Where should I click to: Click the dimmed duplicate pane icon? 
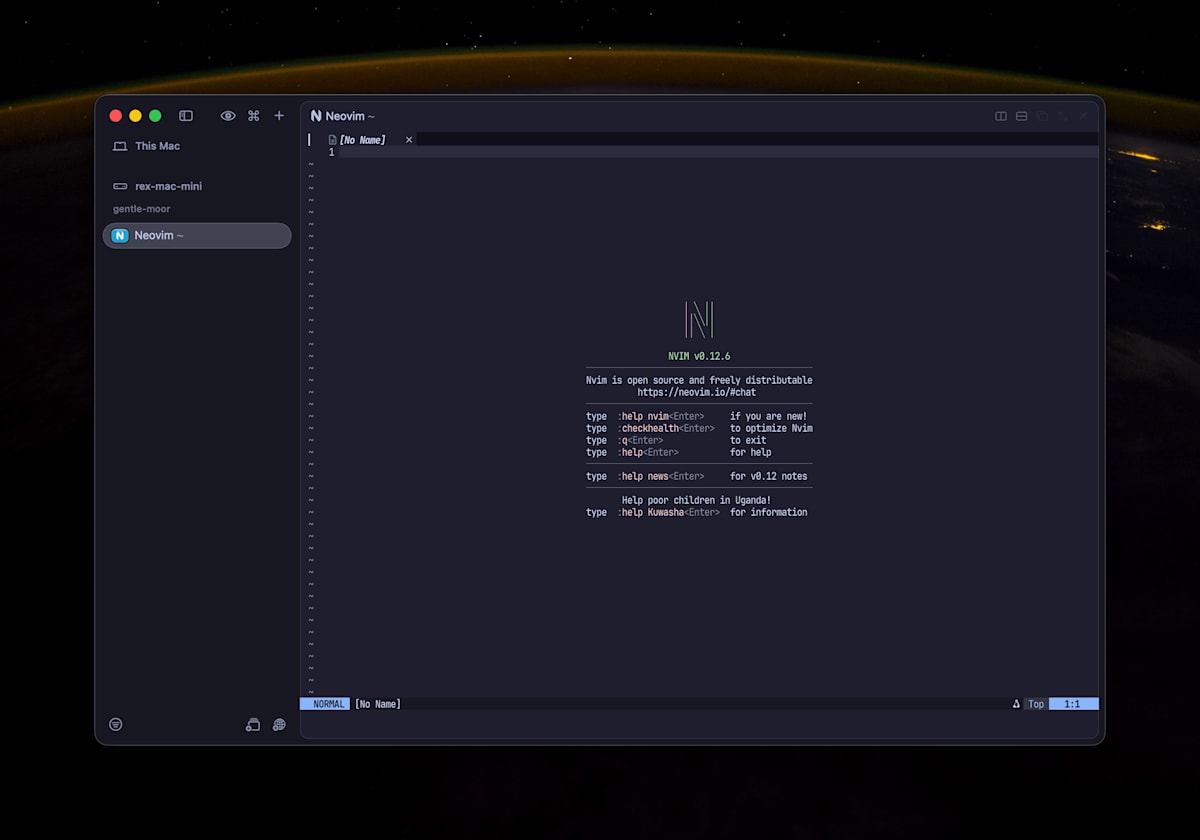point(1042,116)
